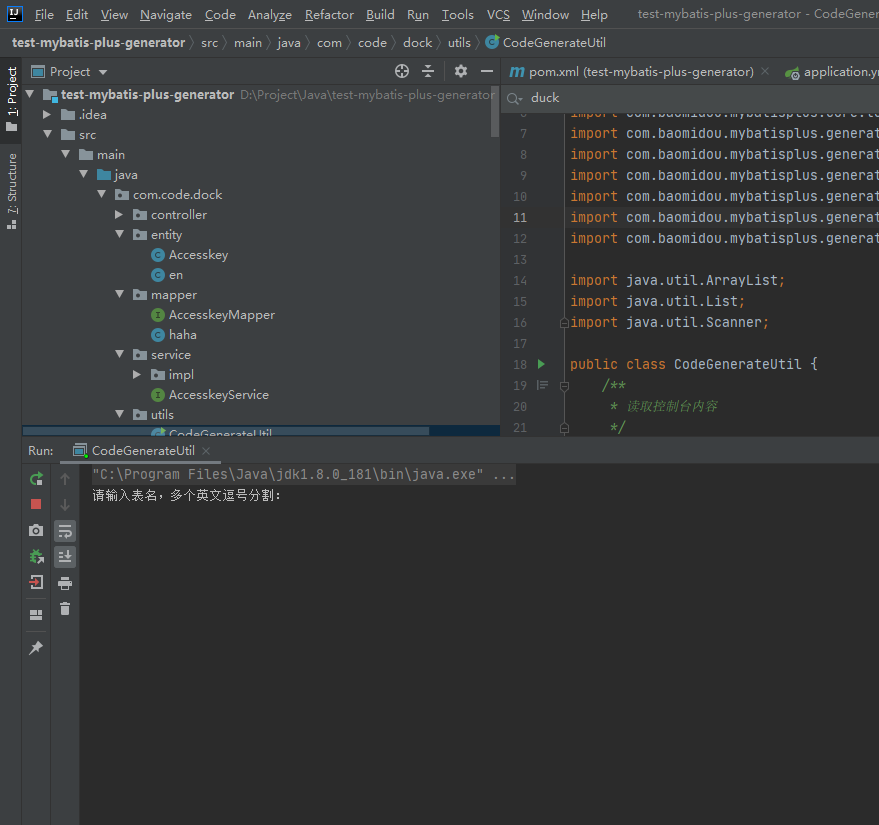Click the utils breadcrumb
This screenshot has width=879, height=825.
(x=459, y=43)
